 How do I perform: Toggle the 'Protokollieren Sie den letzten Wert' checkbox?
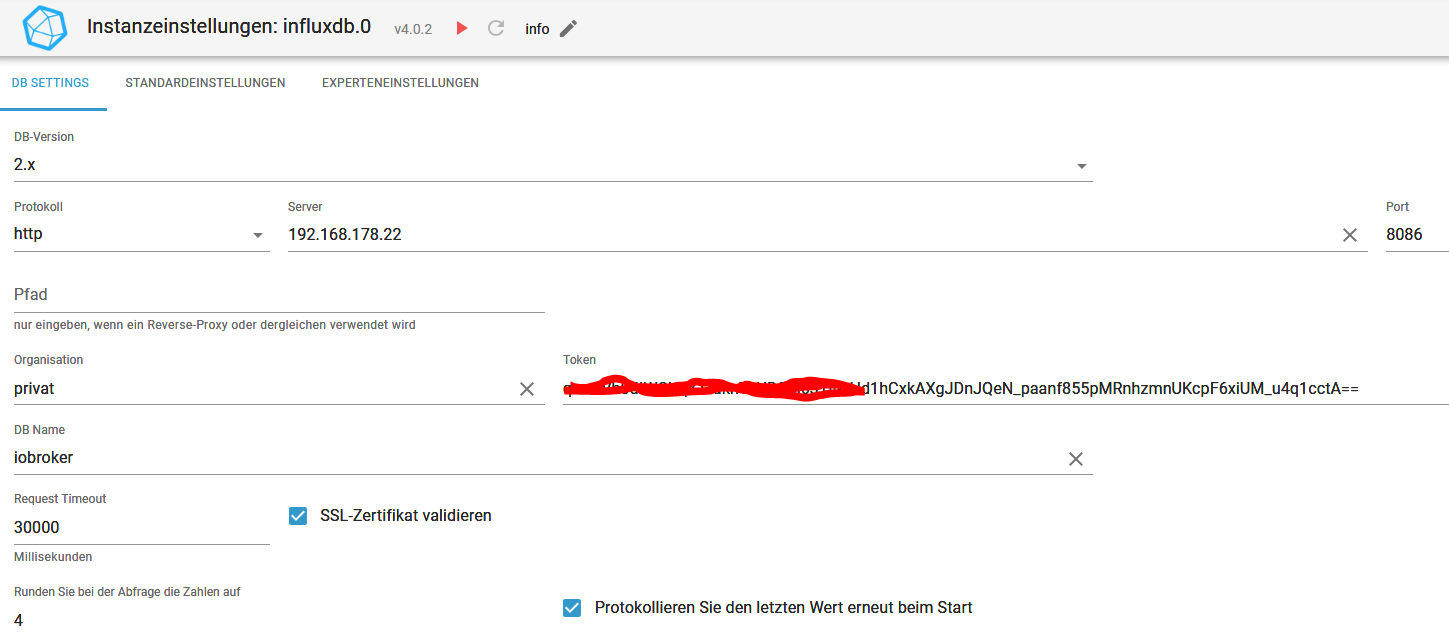572,608
